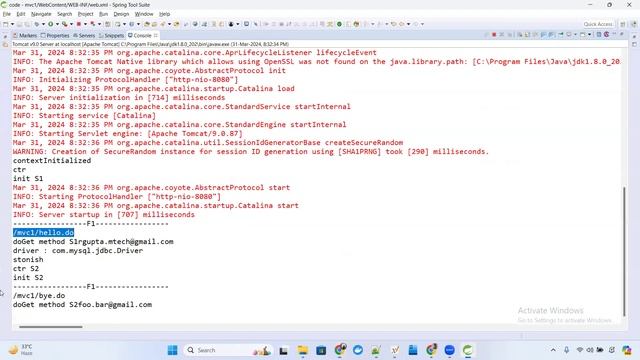Image resolution: width=640 pixels, height=360 pixels.
Task: Toggle Word Wrap in console toolbar
Action: (x=534, y=34)
